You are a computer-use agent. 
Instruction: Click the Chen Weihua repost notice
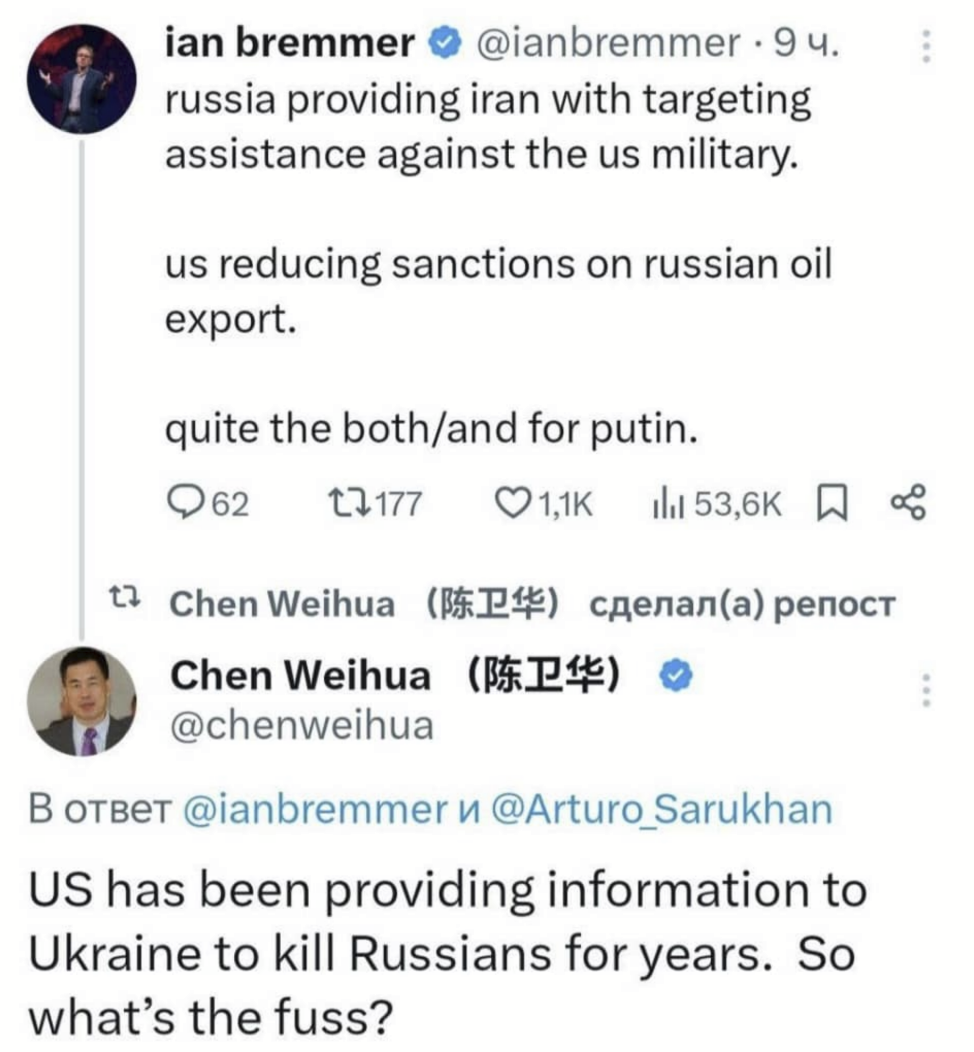tap(530, 604)
